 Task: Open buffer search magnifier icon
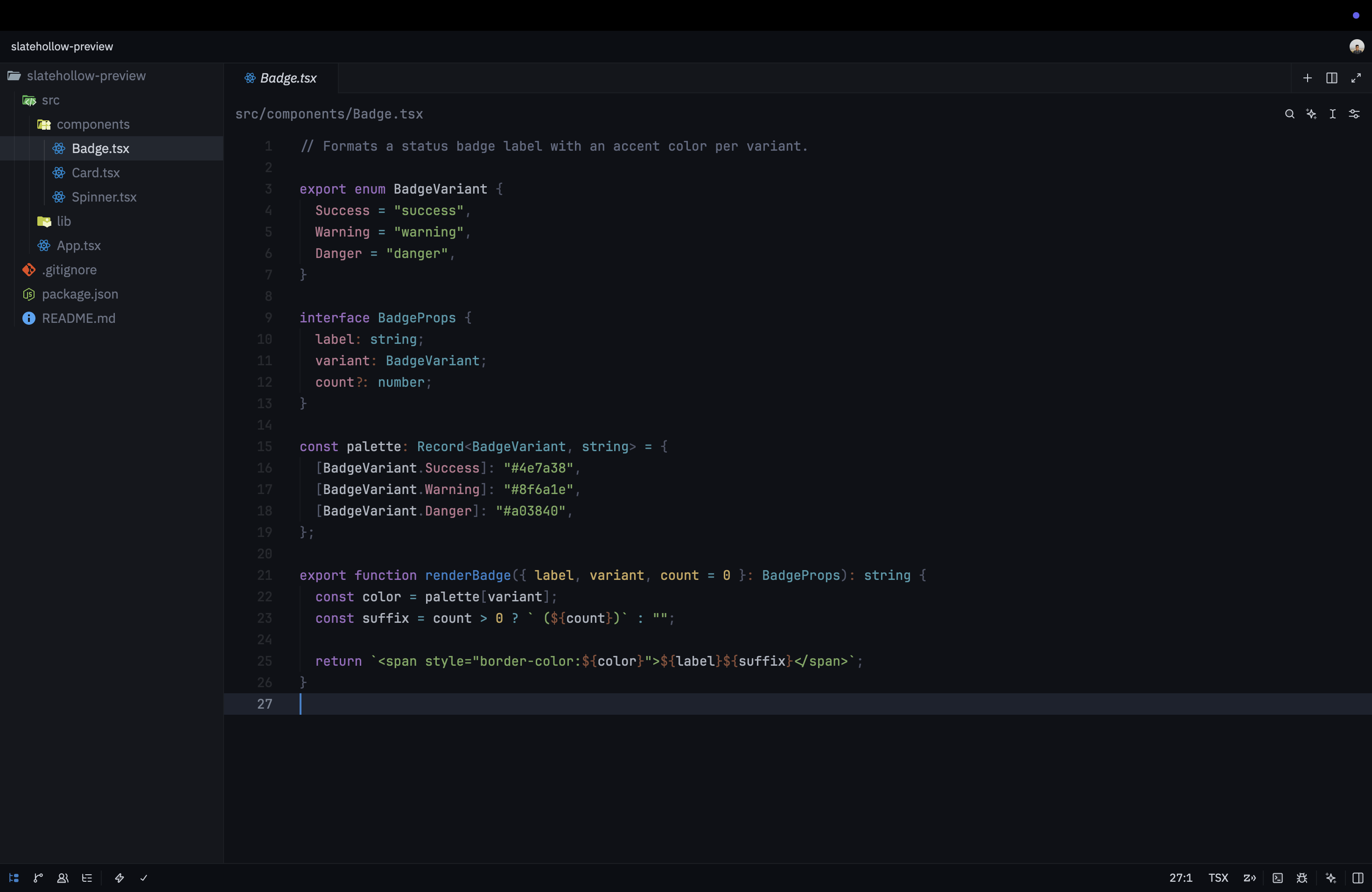click(x=1289, y=114)
